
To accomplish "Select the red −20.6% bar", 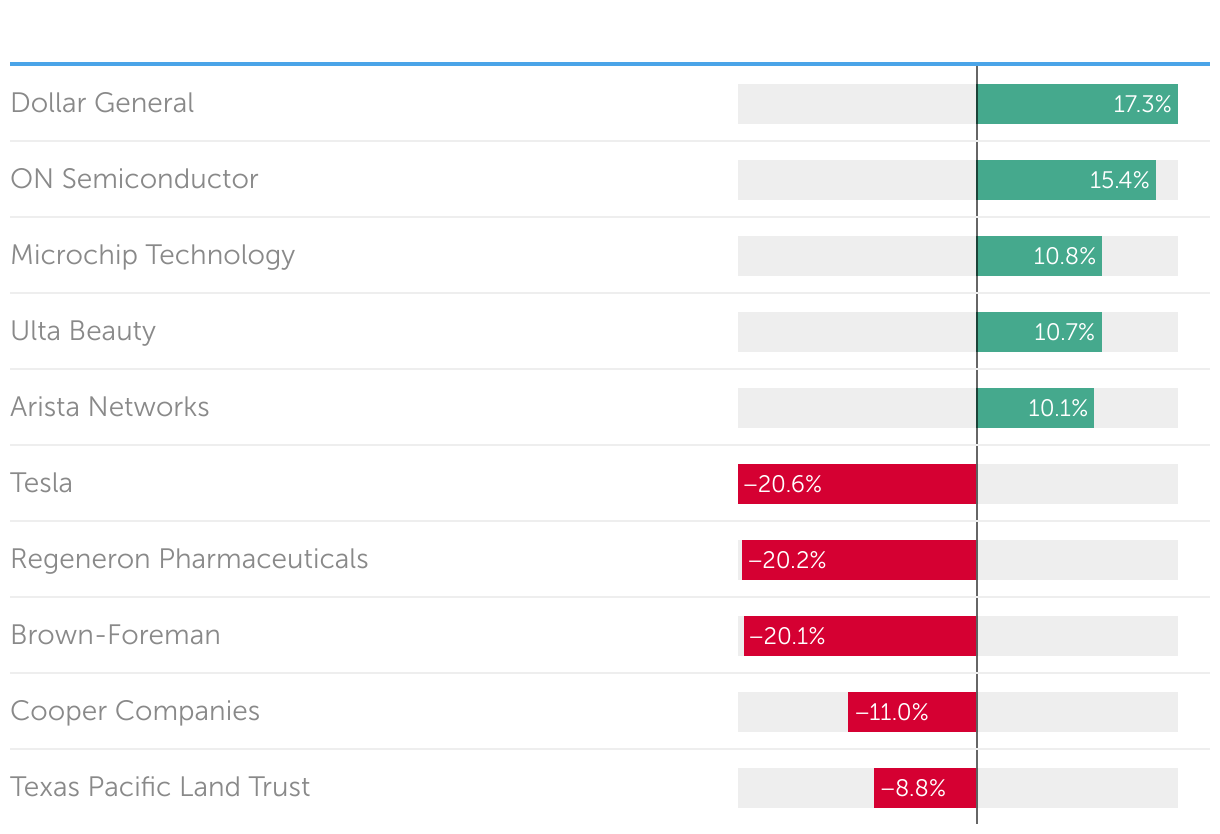I will (857, 484).
